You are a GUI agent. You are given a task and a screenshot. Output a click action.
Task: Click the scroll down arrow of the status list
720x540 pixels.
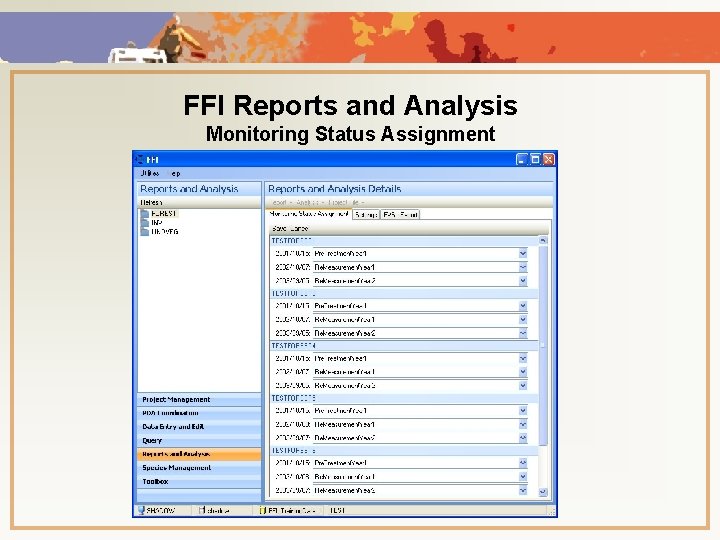(543, 491)
